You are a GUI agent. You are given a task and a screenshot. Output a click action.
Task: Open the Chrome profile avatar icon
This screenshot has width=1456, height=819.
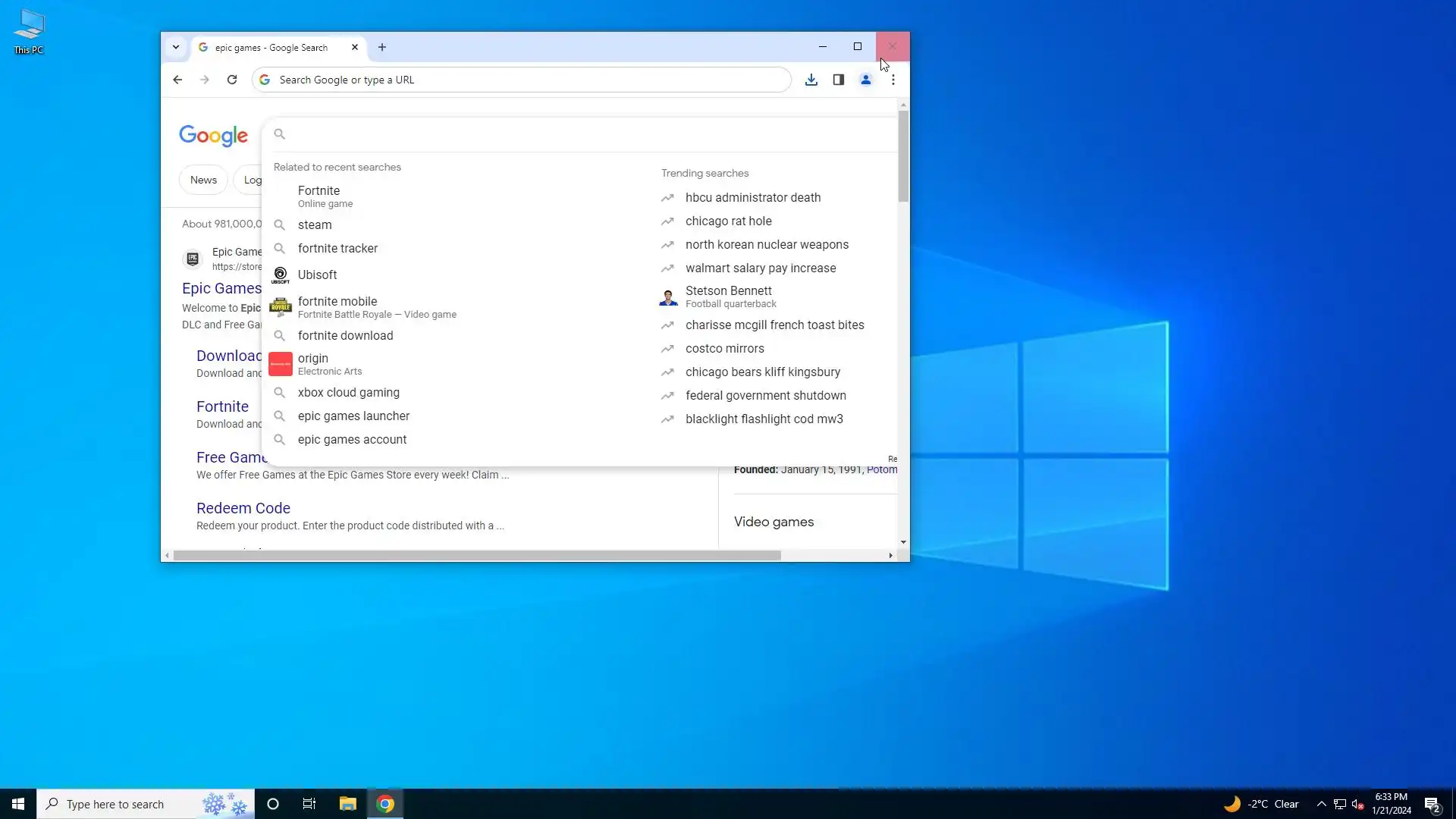[x=865, y=80]
